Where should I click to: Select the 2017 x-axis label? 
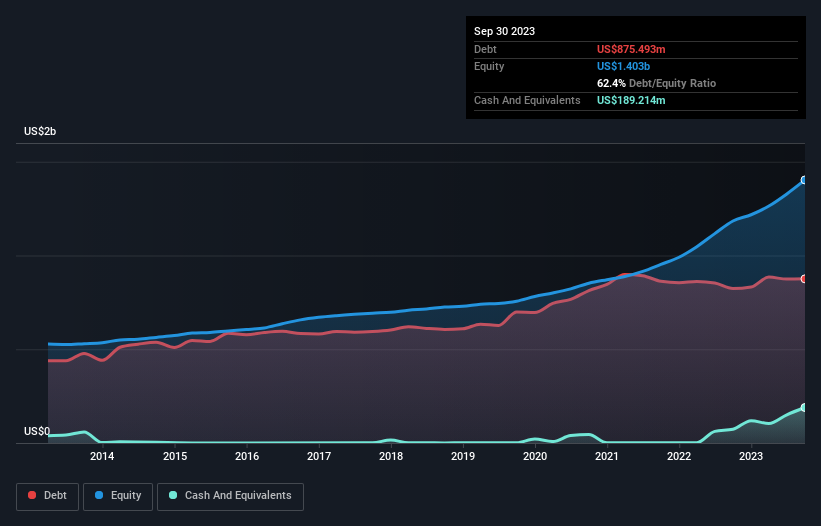(319, 456)
